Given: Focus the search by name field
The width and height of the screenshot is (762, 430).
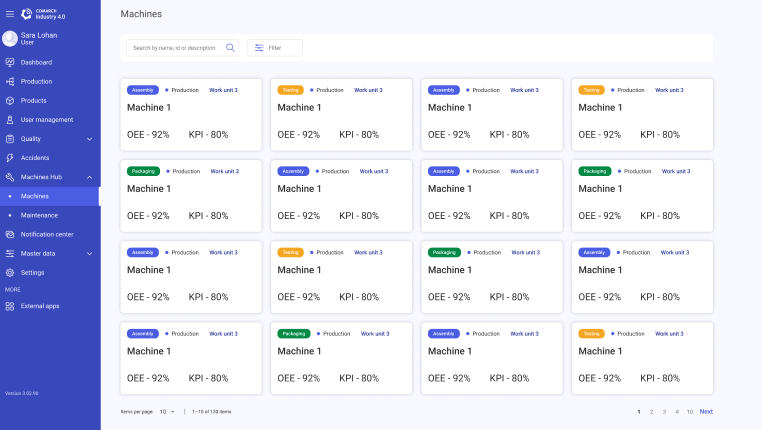Looking at the screenshot, I should (175, 48).
